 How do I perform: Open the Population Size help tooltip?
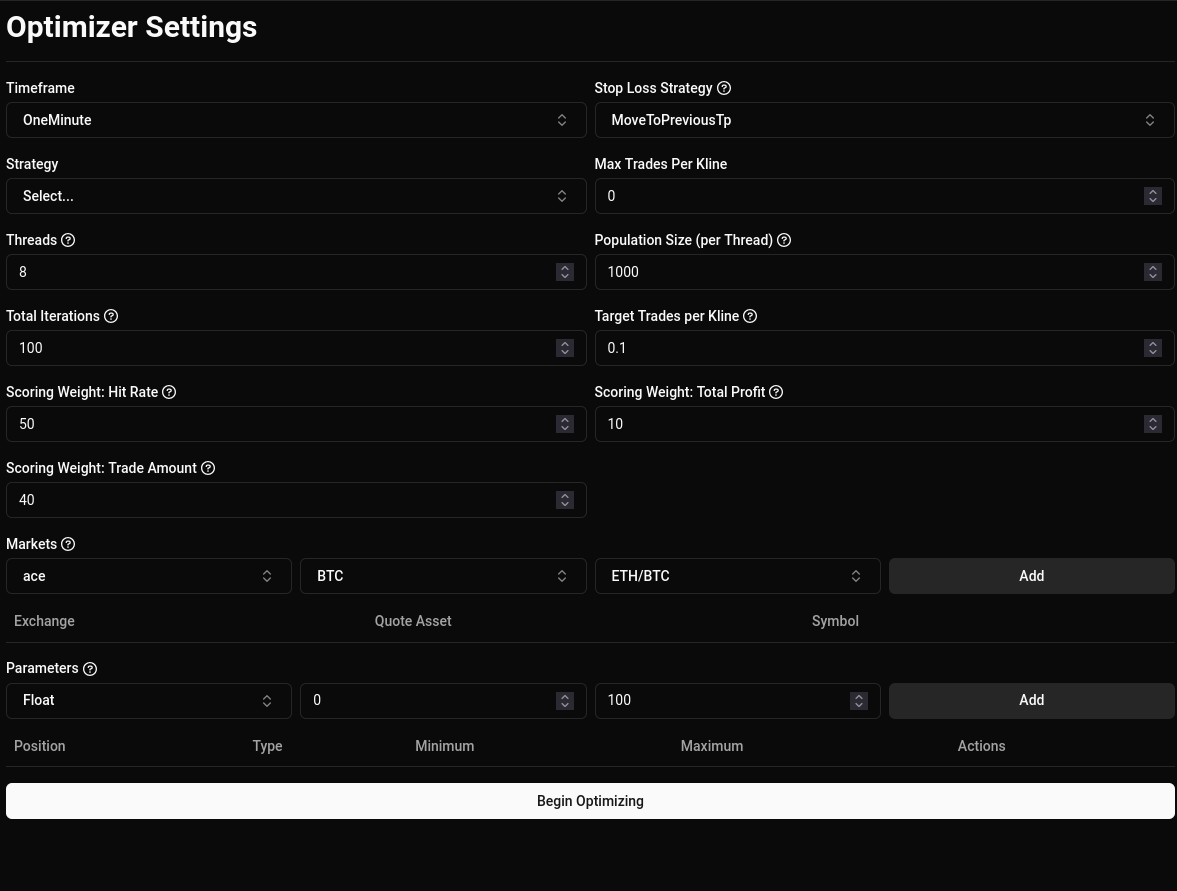[784, 240]
